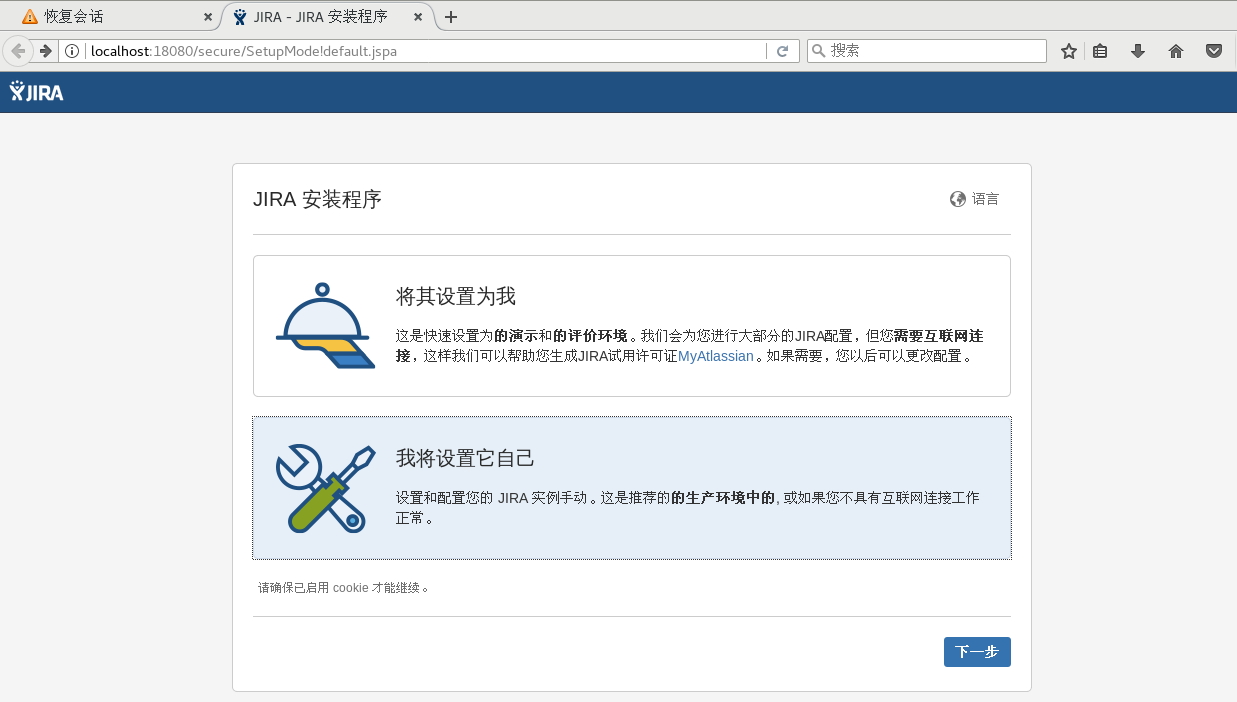Click the JIRA logo in header

pyautogui.click(x=36, y=92)
